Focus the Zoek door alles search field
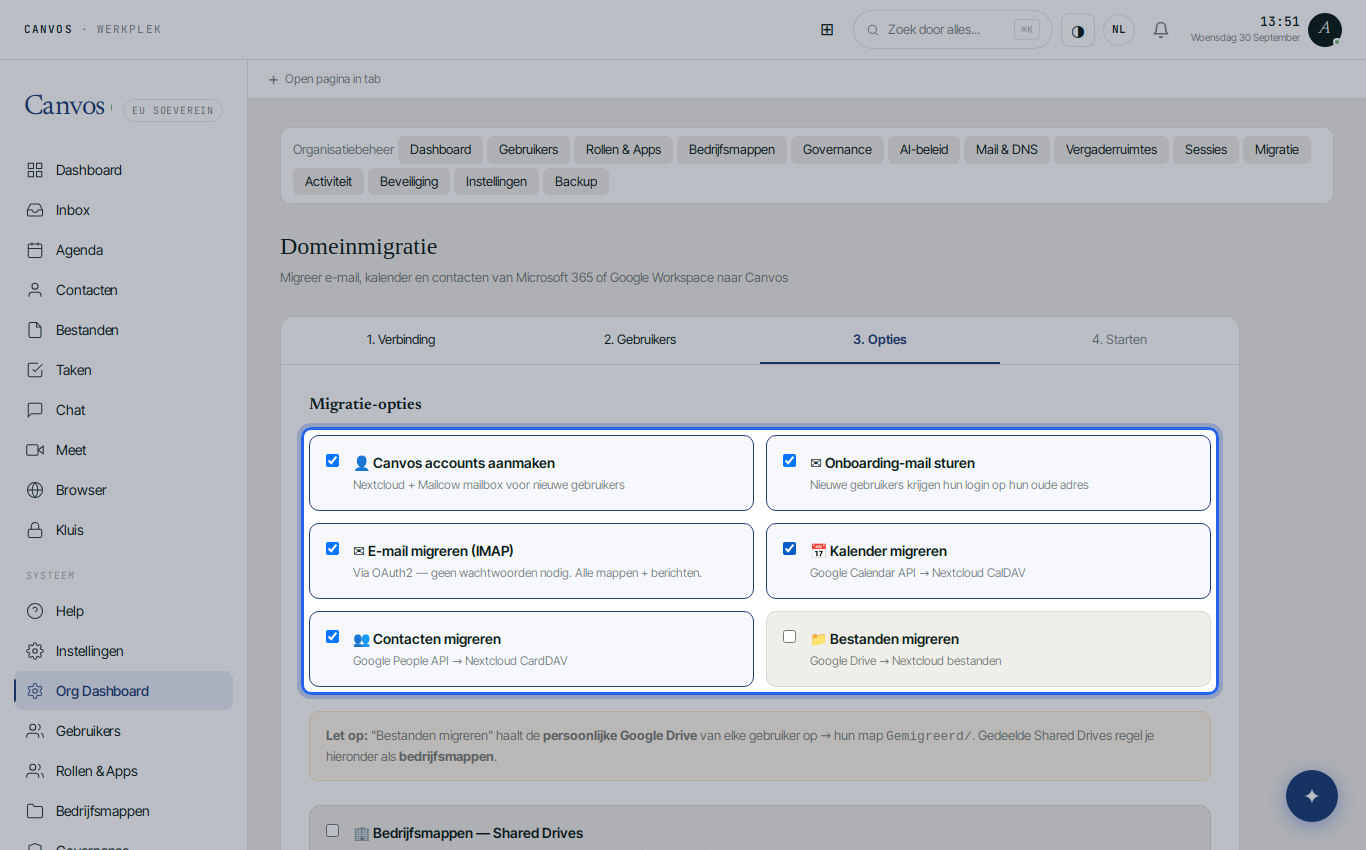This screenshot has width=1366, height=850. click(x=953, y=30)
